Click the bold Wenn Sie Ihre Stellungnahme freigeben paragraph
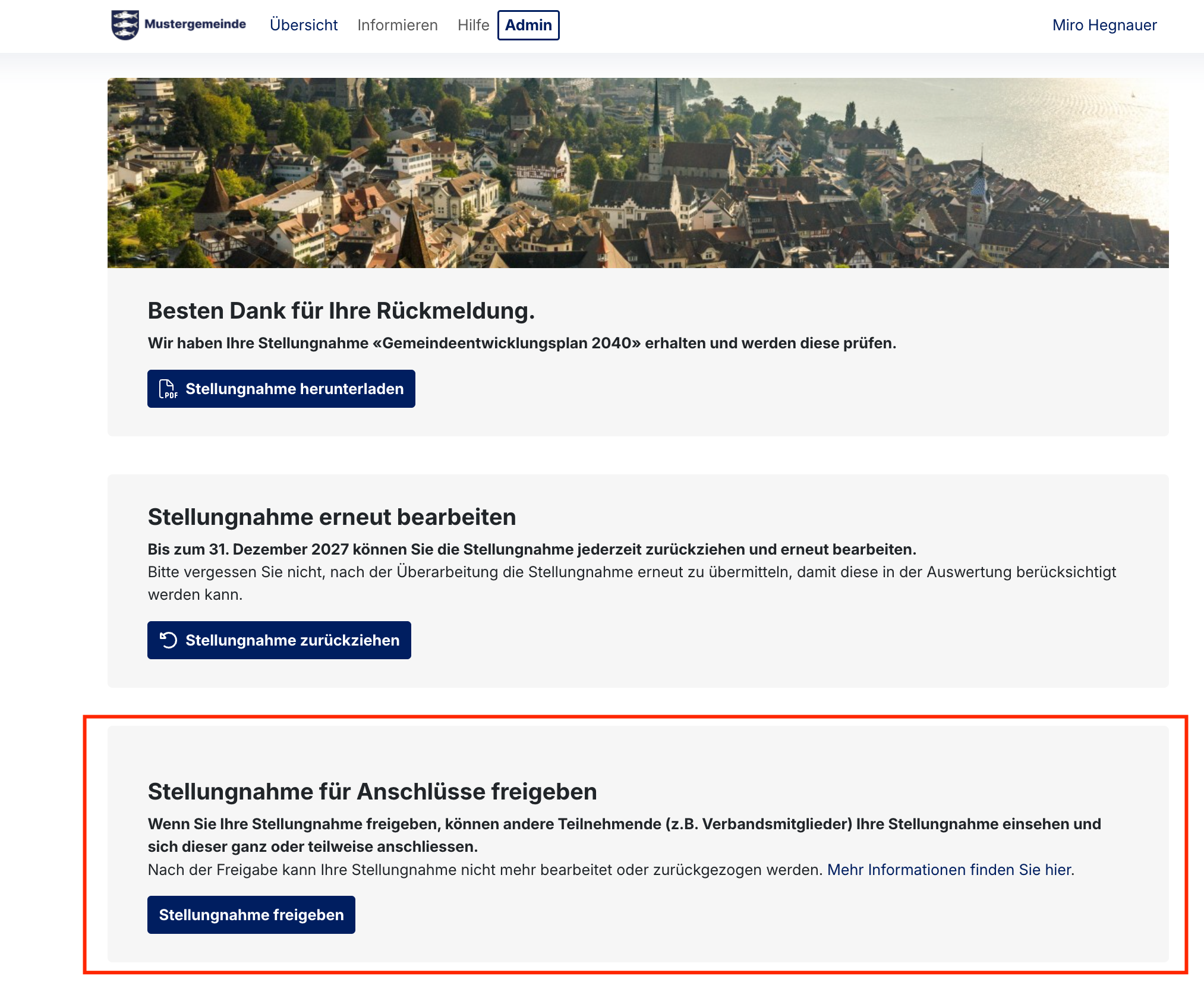 pyautogui.click(x=623, y=835)
